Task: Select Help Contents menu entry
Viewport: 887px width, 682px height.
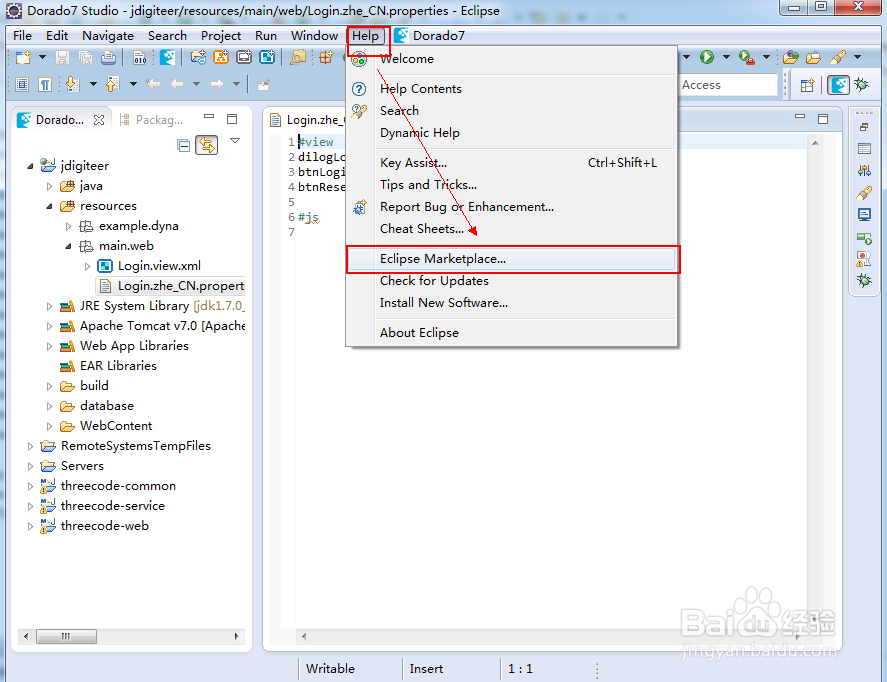Action: [x=512, y=89]
